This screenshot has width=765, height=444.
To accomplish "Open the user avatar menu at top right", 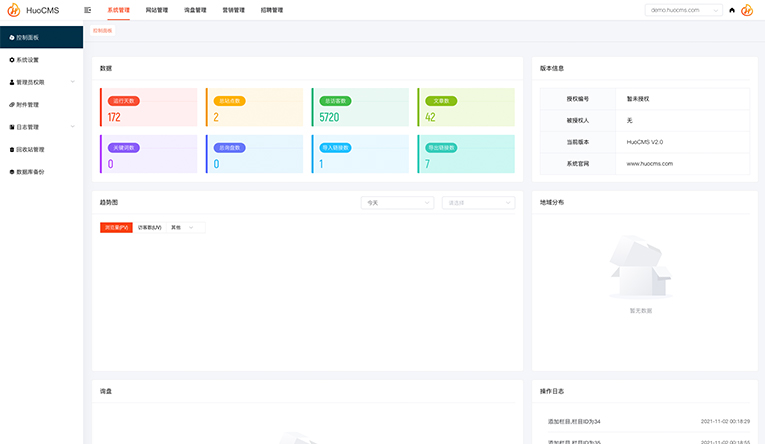I will (747, 10).
